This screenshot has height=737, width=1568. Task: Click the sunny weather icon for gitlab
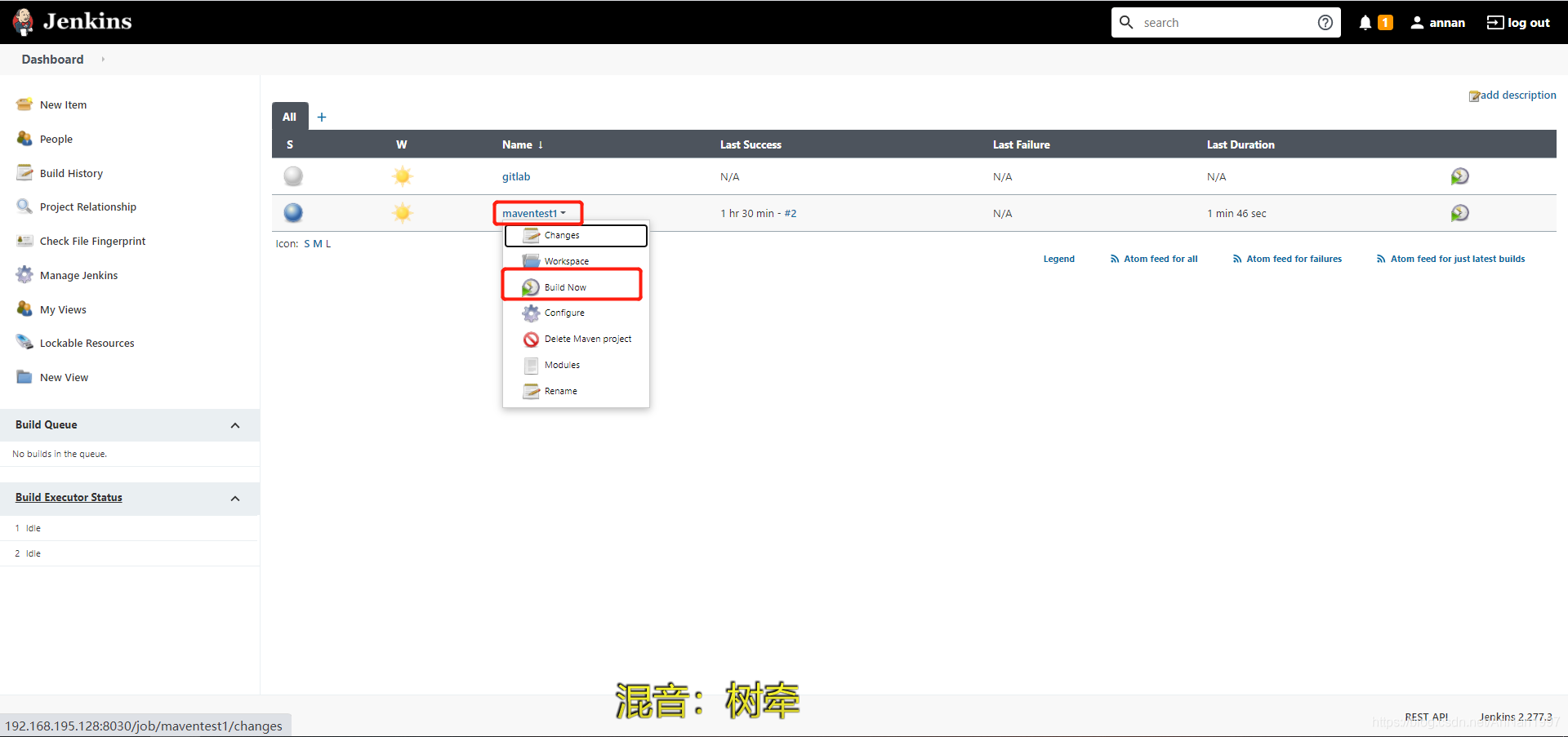(403, 176)
